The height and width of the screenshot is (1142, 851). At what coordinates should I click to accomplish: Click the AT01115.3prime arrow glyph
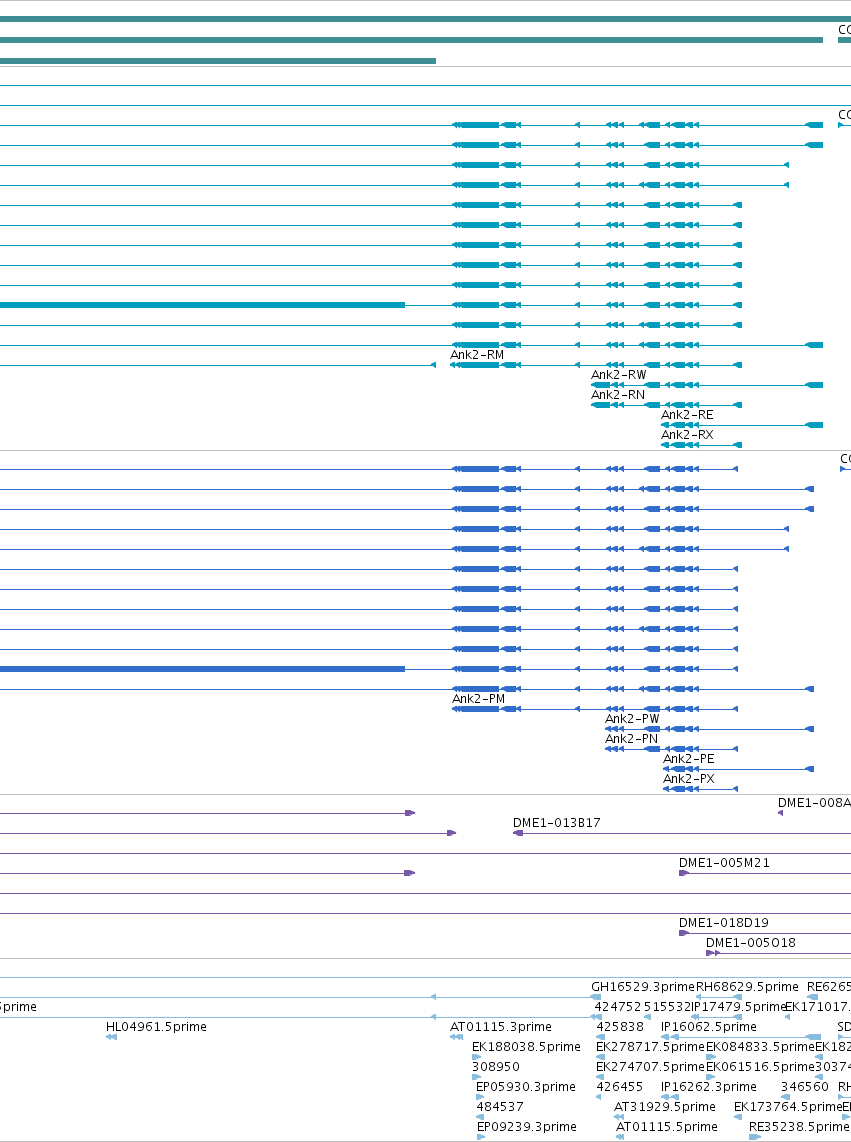pos(457,1037)
